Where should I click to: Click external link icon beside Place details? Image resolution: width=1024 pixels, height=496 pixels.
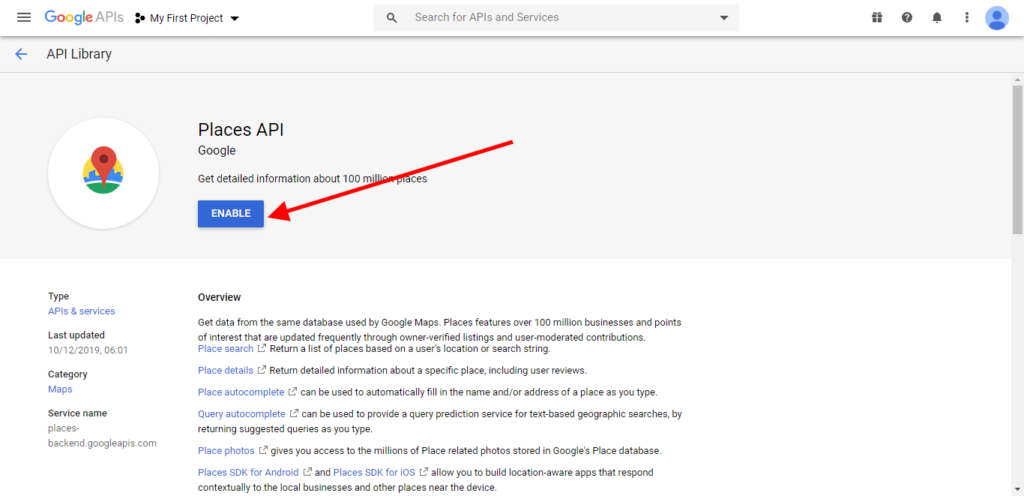click(262, 370)
